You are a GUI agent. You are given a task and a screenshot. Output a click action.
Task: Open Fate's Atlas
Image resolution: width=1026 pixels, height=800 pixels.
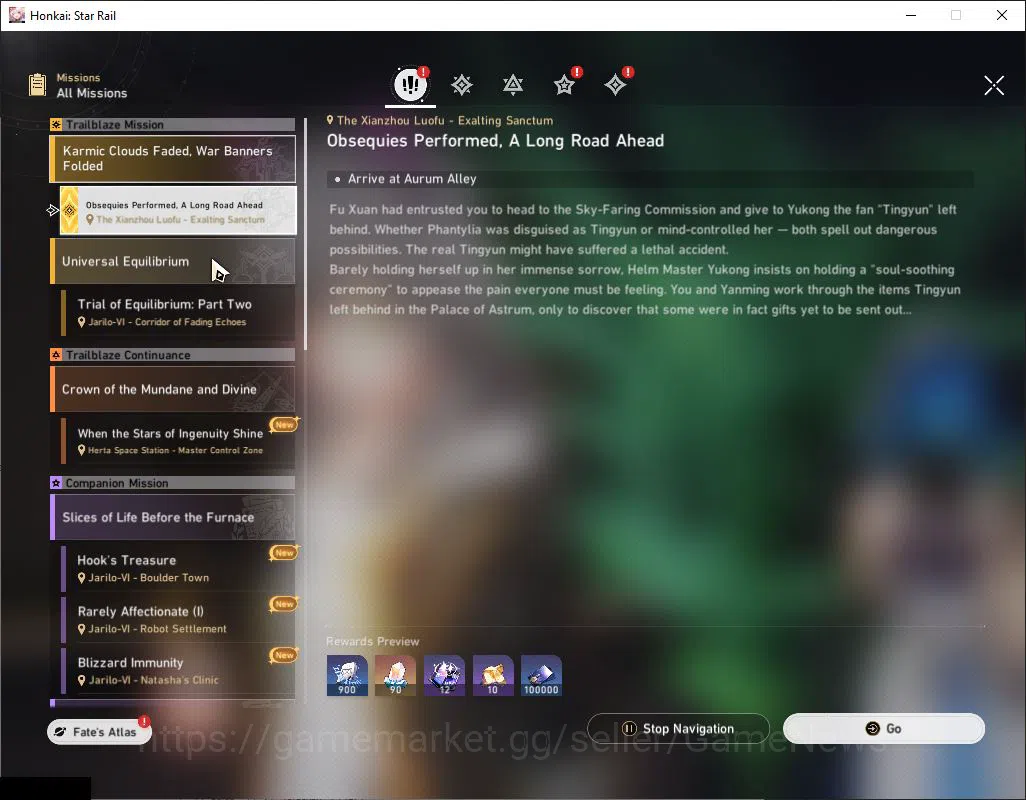point(99,732)
